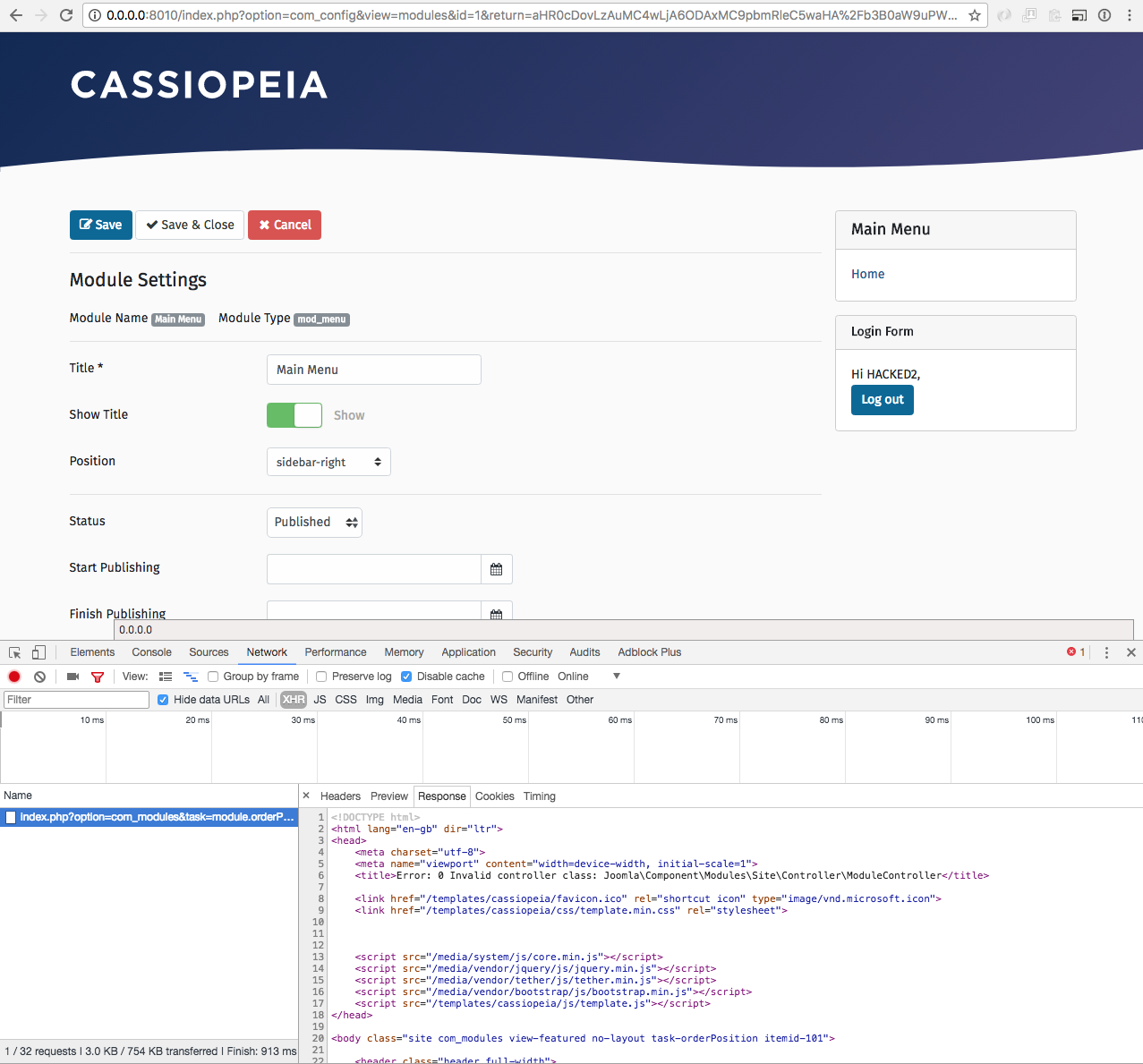Open the Security tab

[533, 652]
